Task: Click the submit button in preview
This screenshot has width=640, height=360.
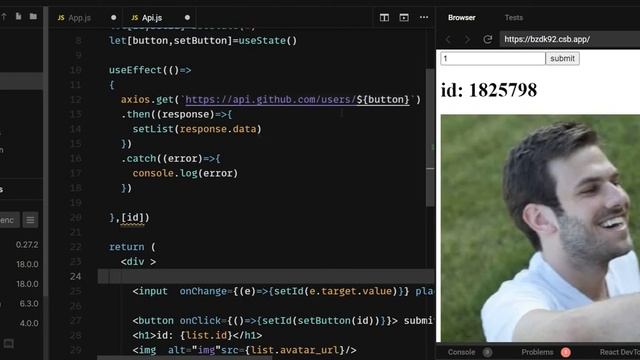Action: 562,58
